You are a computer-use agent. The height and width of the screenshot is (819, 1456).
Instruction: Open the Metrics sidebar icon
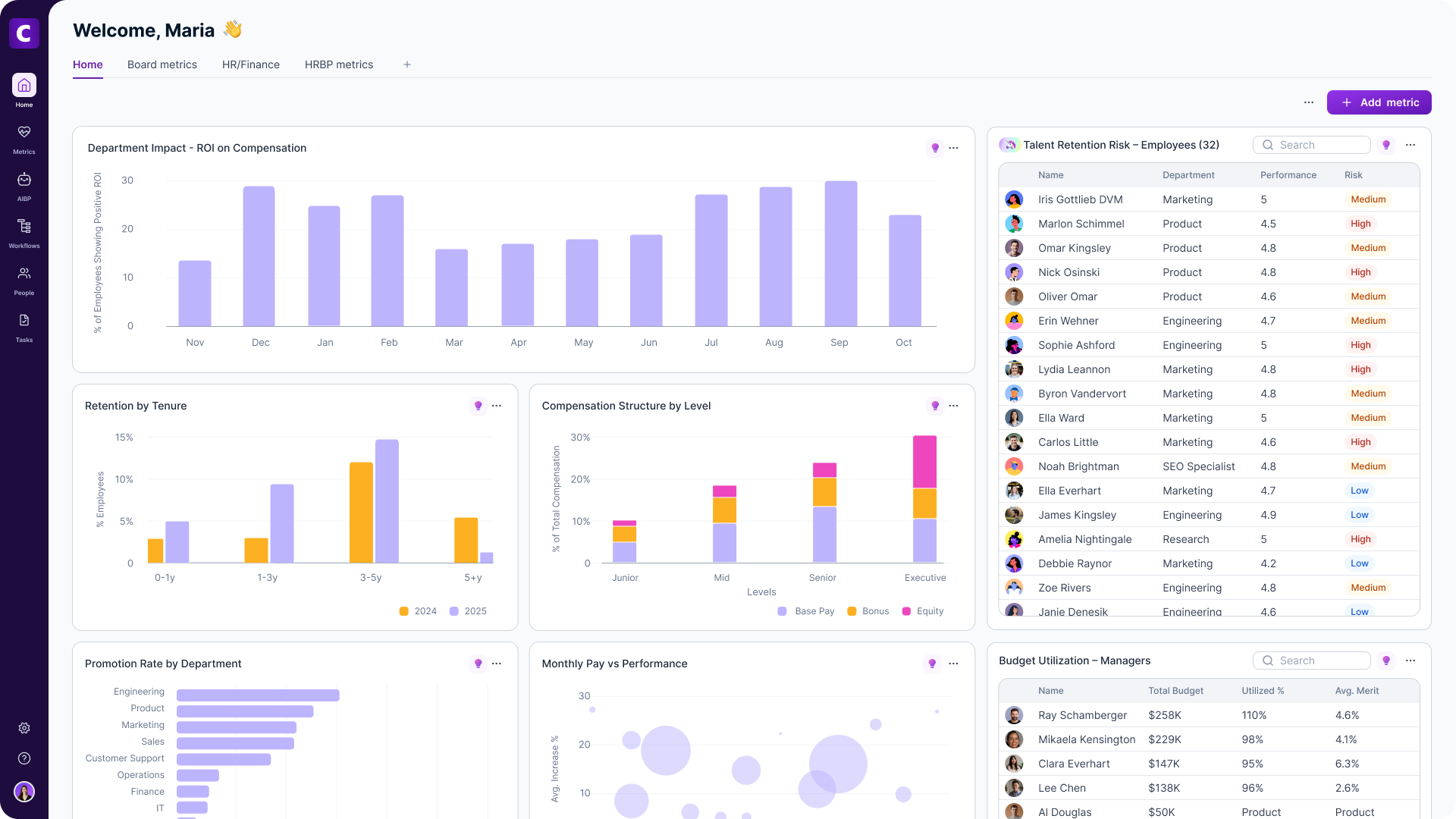pyautogui.click(x=24, y=133)
